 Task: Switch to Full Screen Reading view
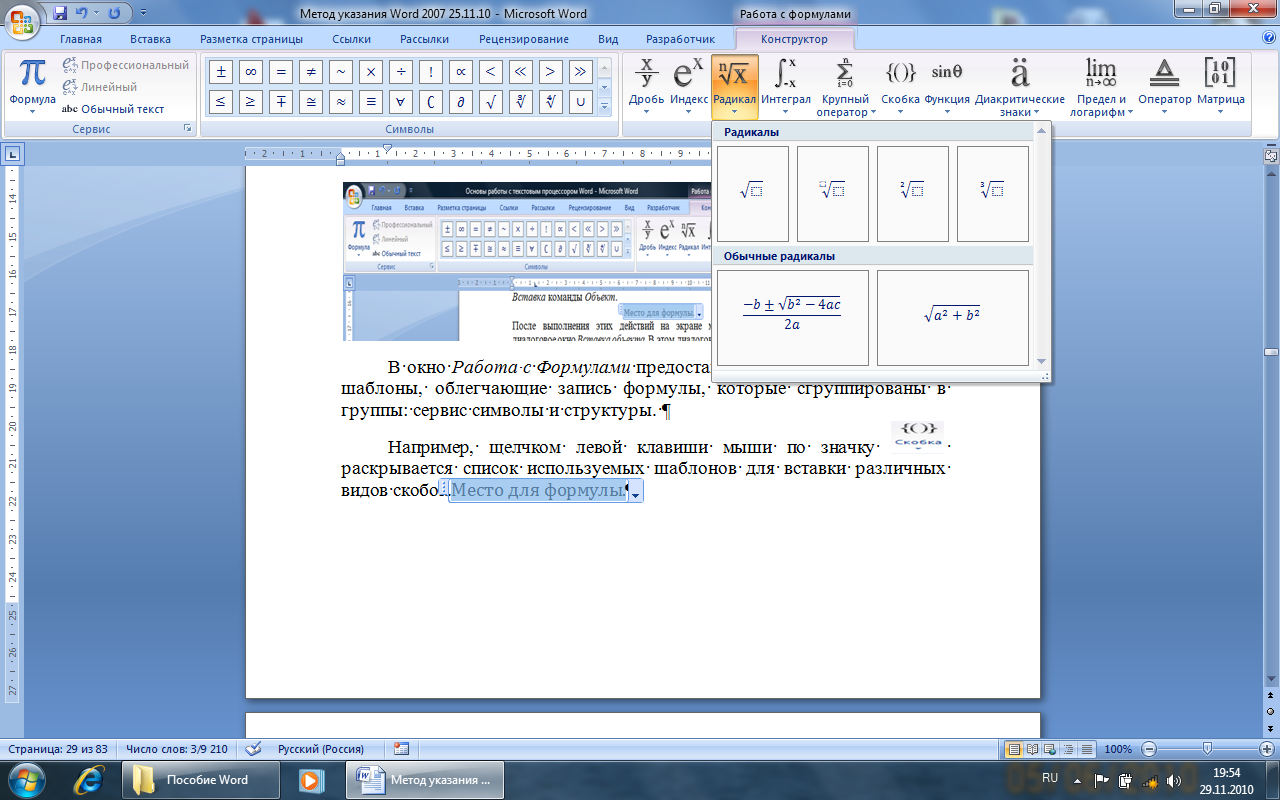pyautogui.click(x=1032, y=749)
